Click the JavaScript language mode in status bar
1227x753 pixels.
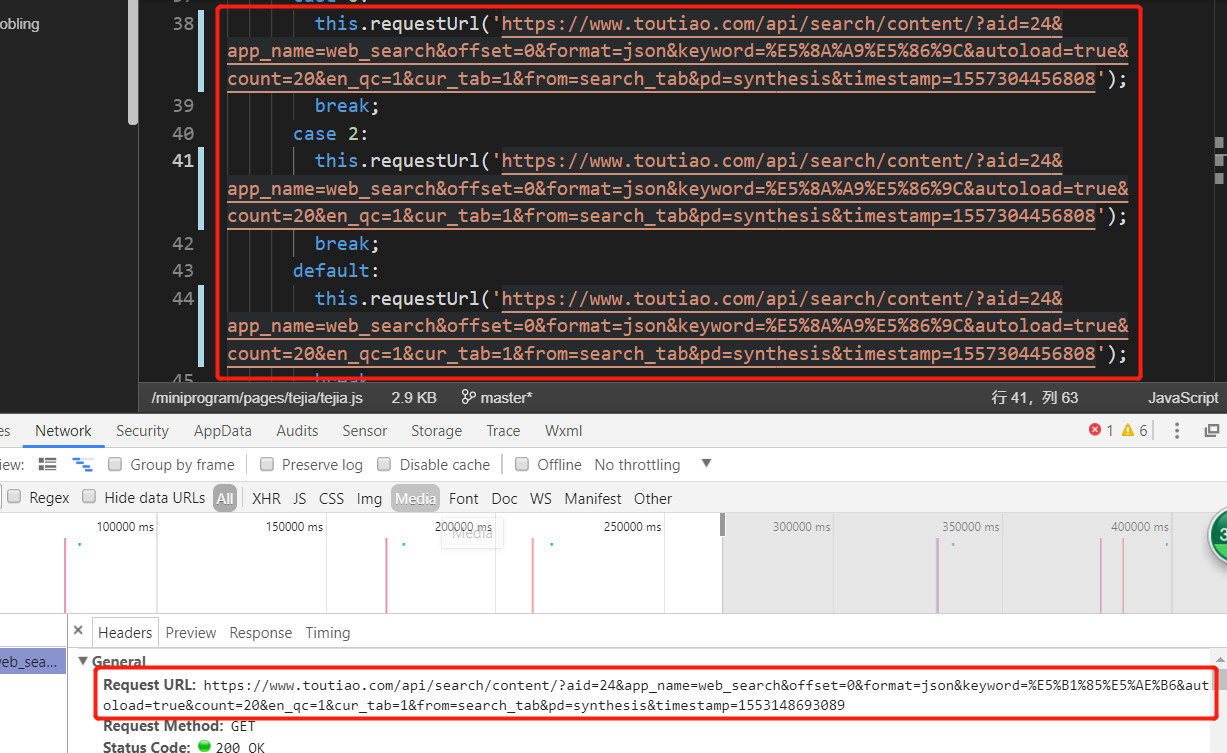point(1183,397)
